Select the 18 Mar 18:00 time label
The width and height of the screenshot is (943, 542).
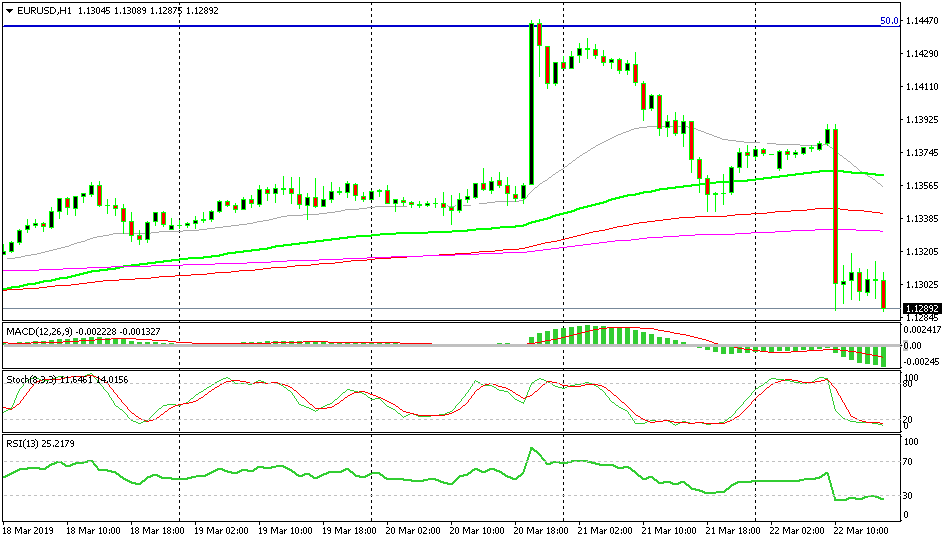pos(157,531)
